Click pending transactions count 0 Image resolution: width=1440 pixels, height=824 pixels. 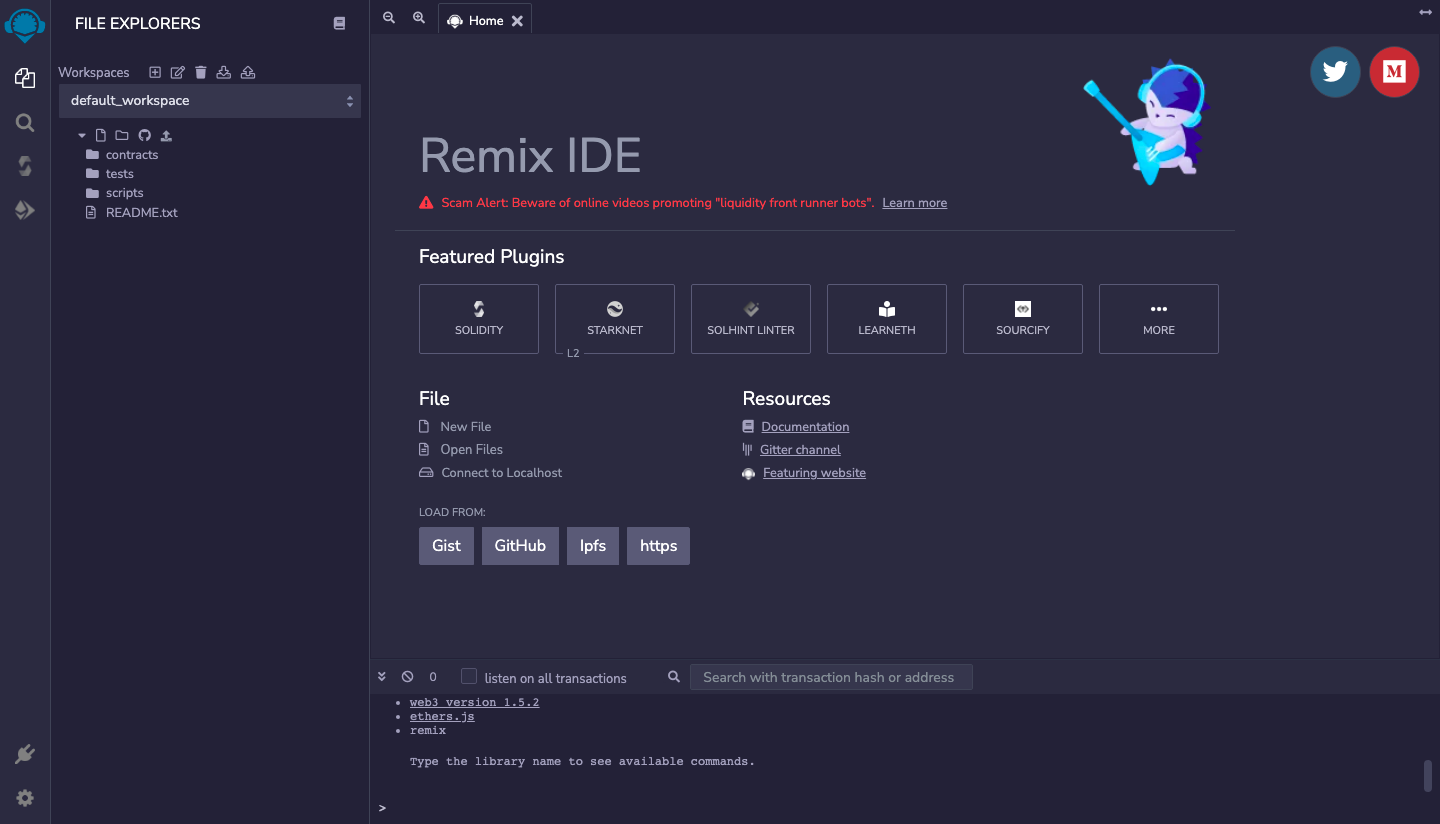433,677
